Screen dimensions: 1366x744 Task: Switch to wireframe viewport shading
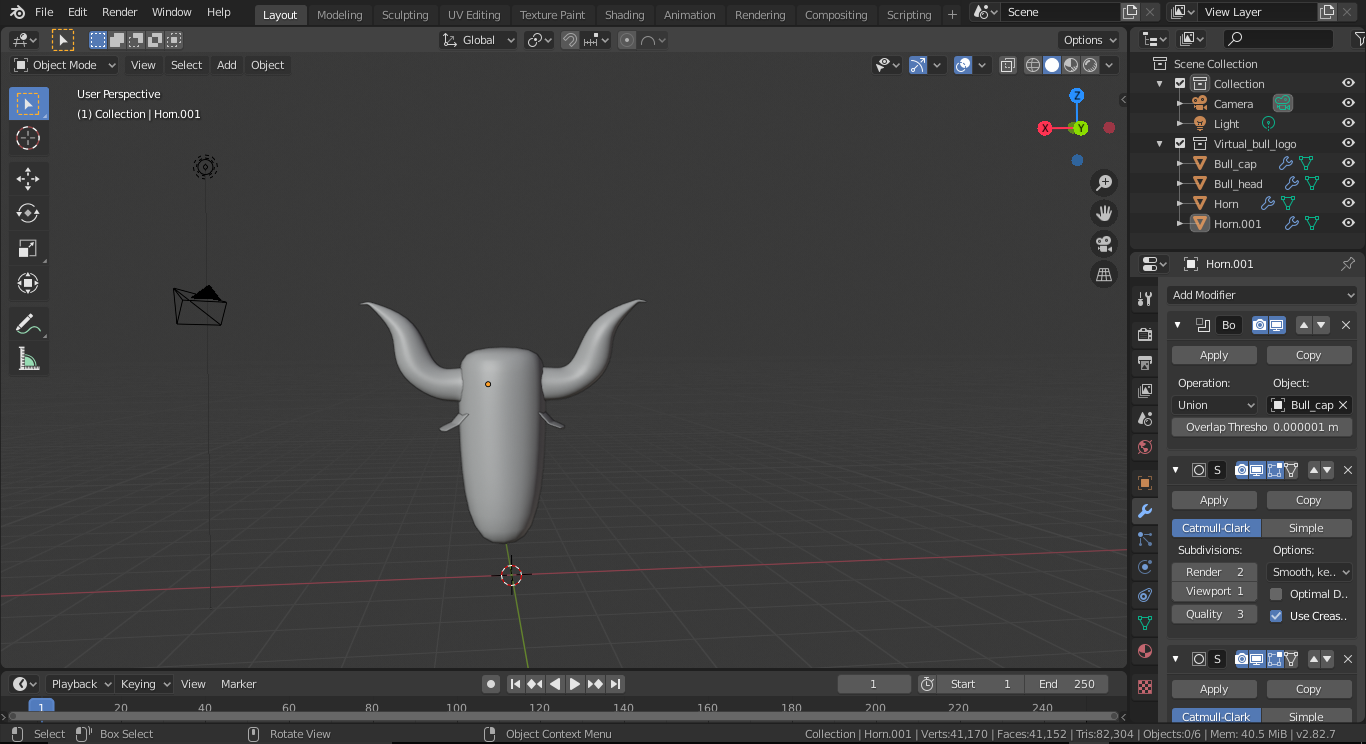(1033, 65)
